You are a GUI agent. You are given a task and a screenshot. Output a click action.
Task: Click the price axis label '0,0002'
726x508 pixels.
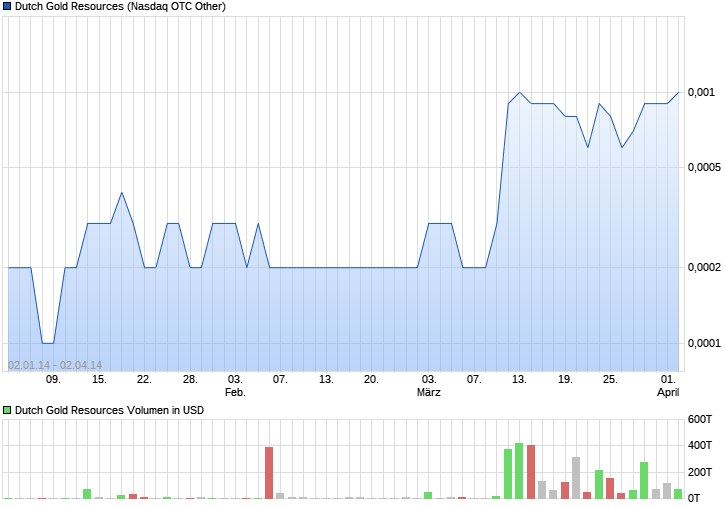pyautogui.click(x=704, y=267)
